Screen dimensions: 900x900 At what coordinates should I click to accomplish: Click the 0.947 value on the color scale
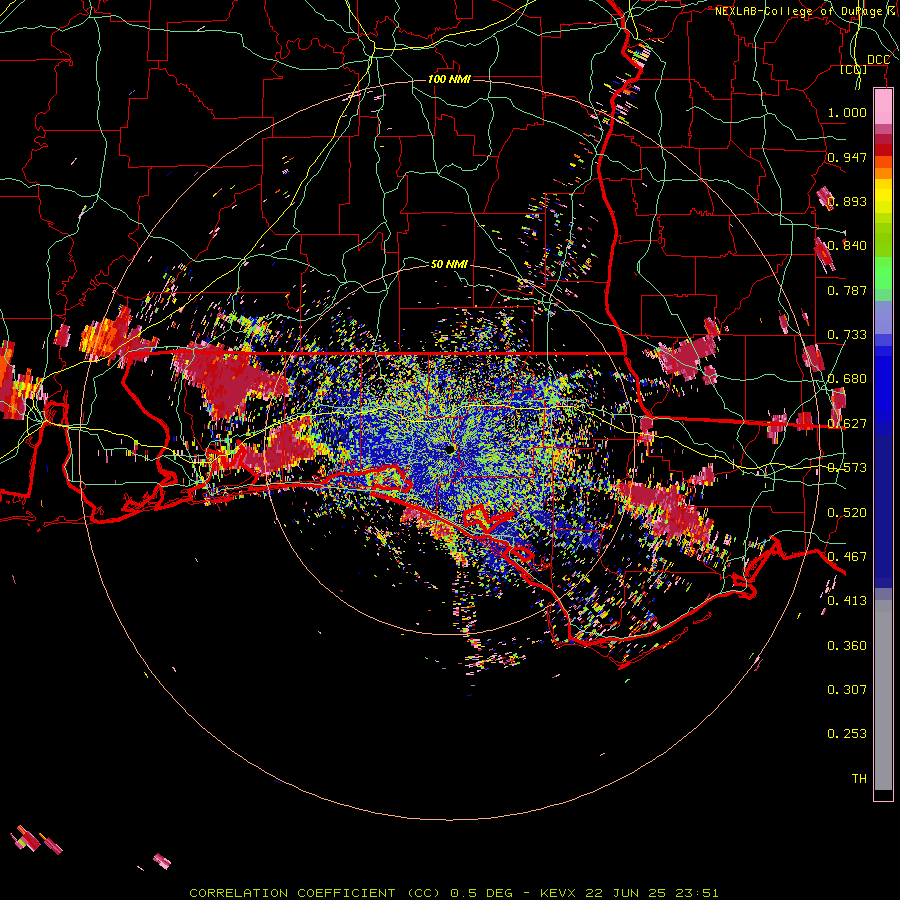[847, 157]
